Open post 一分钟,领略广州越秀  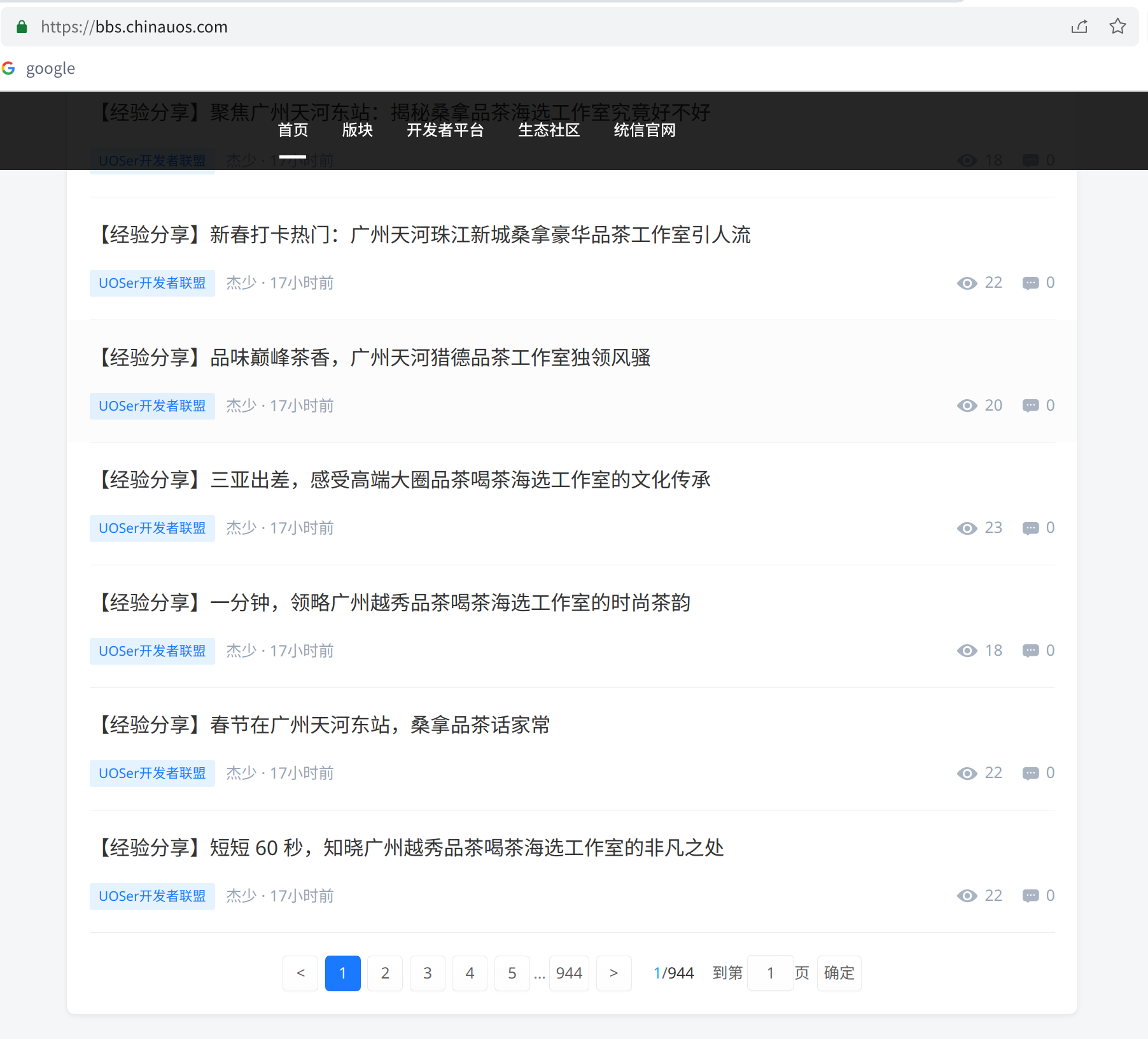coord(391,603)
